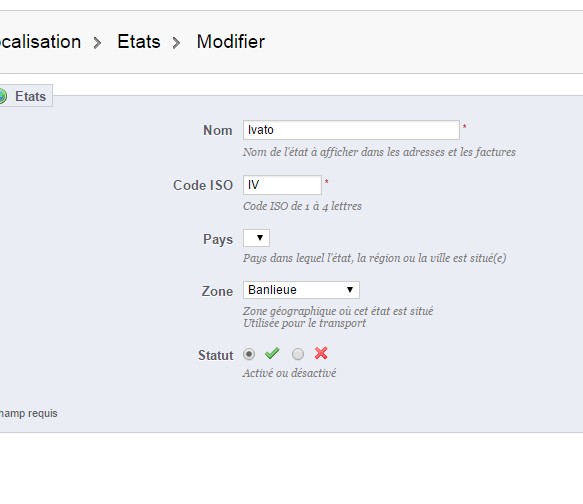Image resolution: width=583 pixels, height=504 pixels.
Task: Click the red cross disabled icon
Action: click(321, 353)
